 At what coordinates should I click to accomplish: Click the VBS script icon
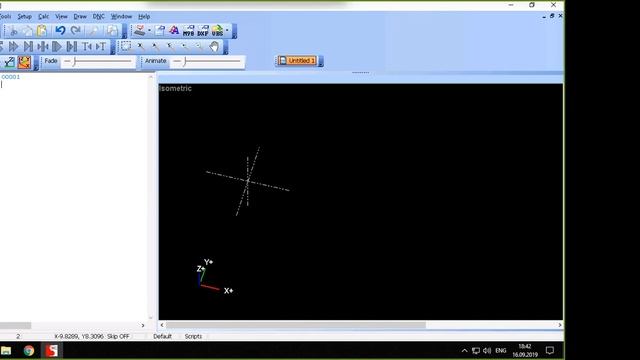[217, 31]
